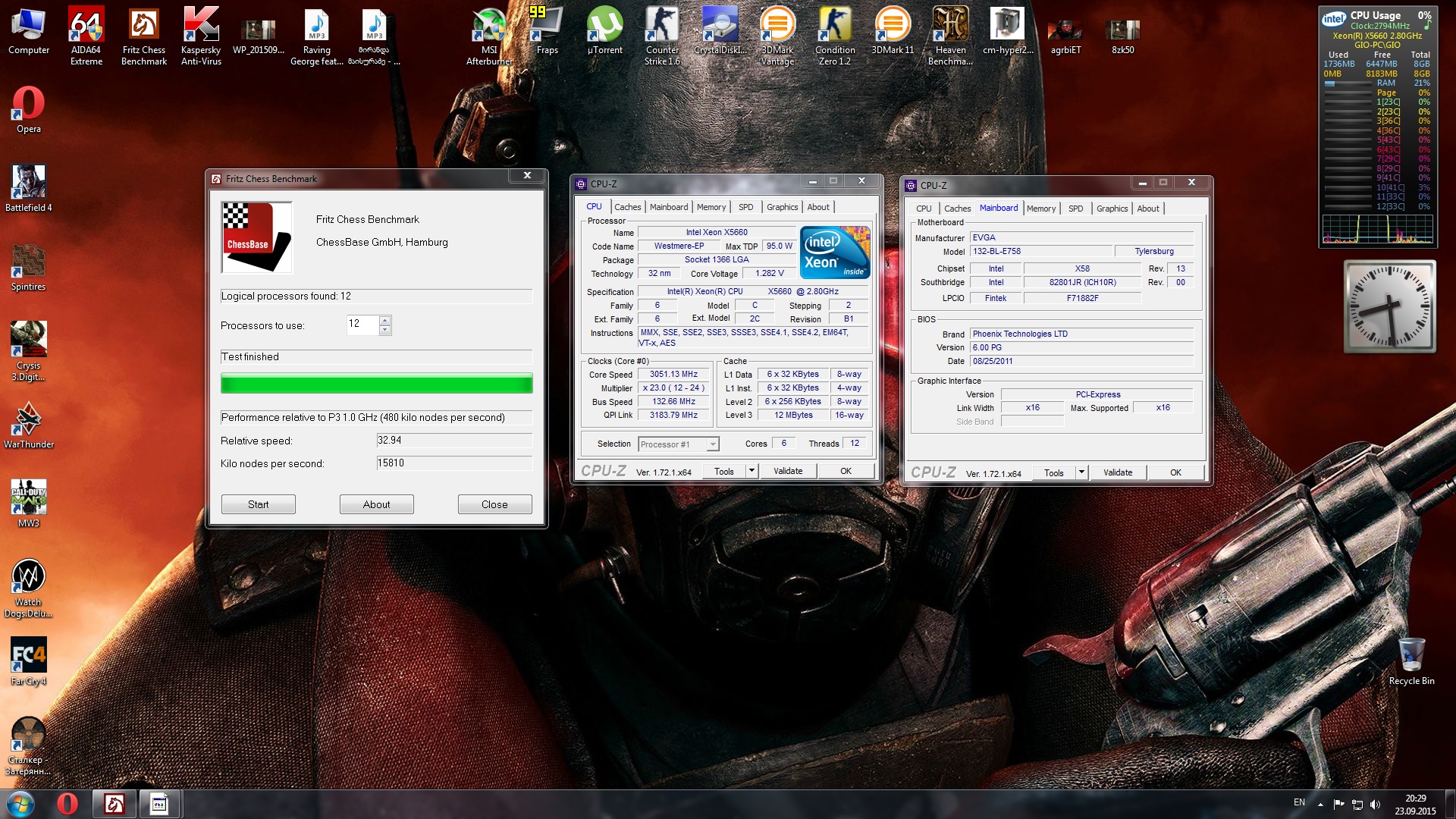Screen dimensions: 1456x819
Task: Click OK in left CPU-Z window
Action: tap(846, 471)
